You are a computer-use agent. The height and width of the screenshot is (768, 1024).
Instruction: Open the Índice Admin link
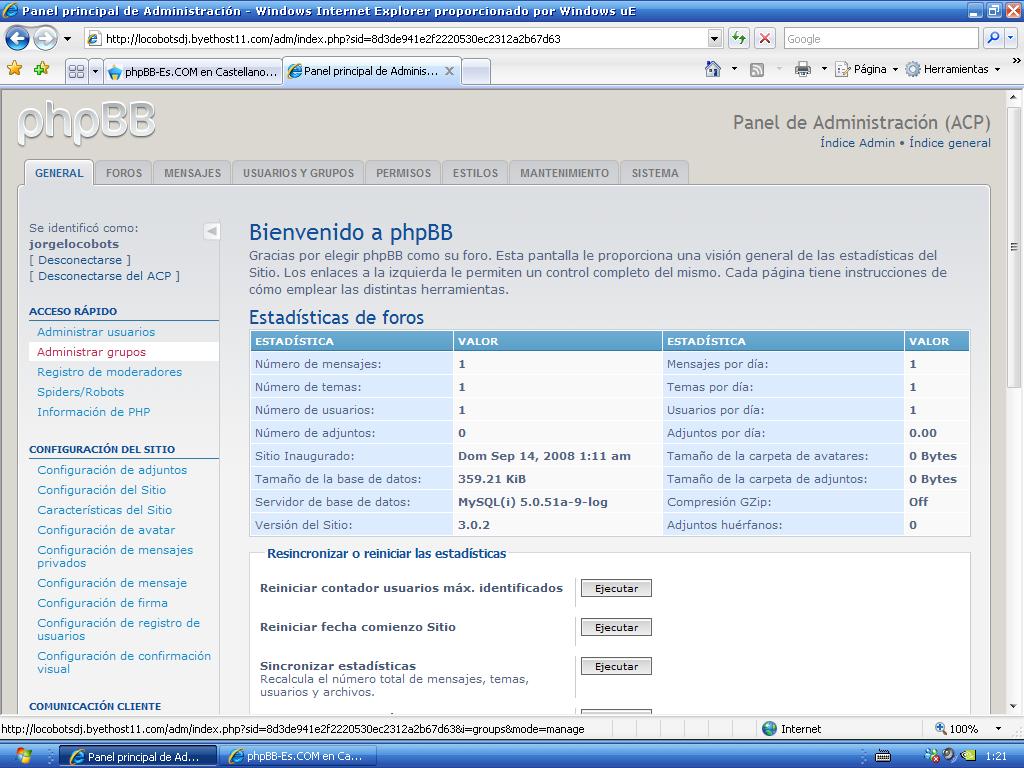(x=857, y=143)
